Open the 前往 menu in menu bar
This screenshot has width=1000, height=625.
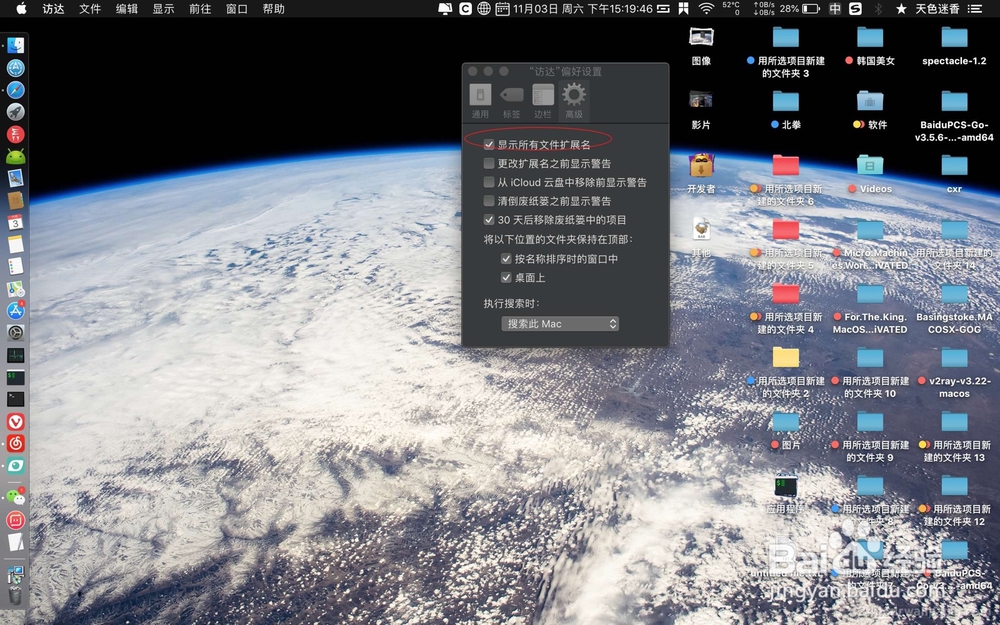tap(199, 9)
